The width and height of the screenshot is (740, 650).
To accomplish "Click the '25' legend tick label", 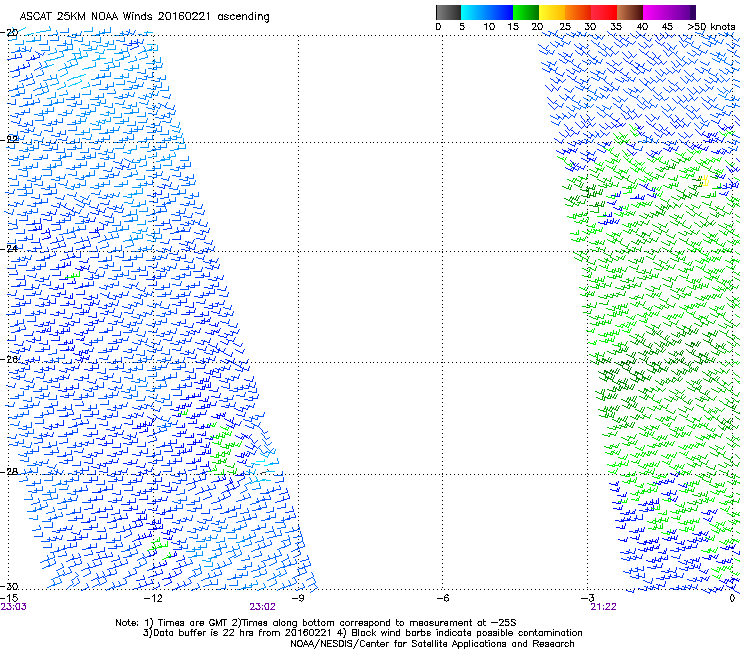I will tap(565, 27).
